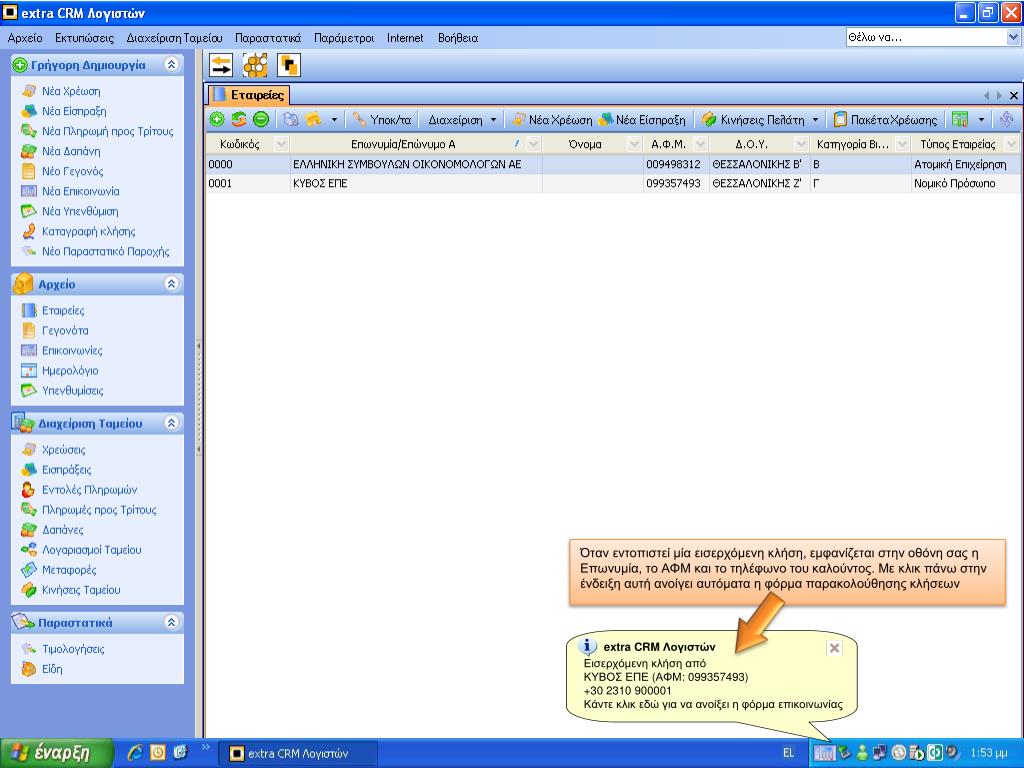The height and width of the screenshot is (768, 1024).
Task: Open Α.Φ.Μ. column filter dropdown
Action: [x=700, y=144]
